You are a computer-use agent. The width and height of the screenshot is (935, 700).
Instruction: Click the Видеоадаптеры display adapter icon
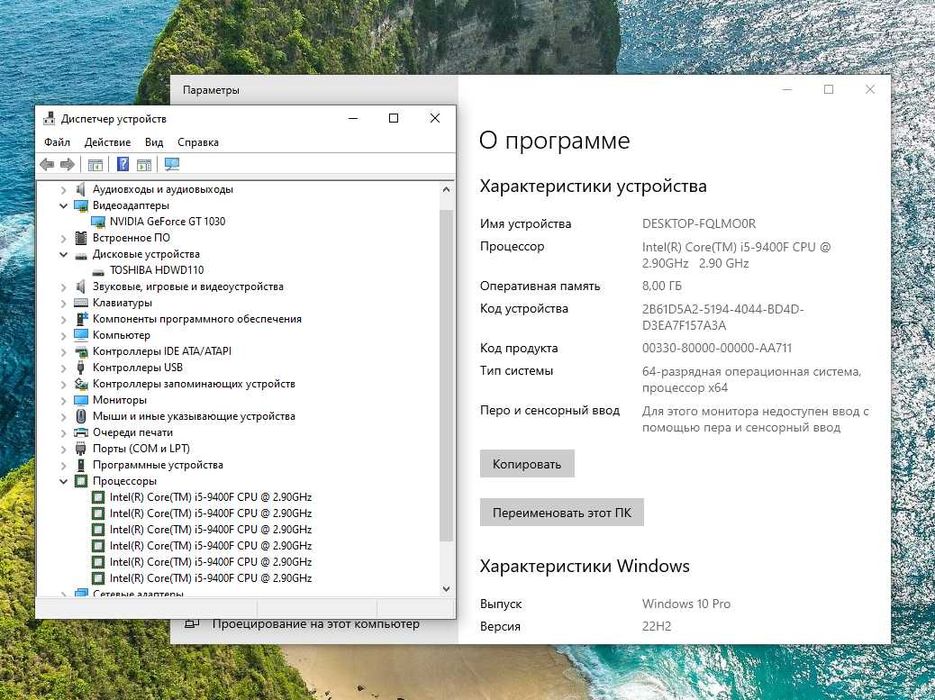(81, 205)
